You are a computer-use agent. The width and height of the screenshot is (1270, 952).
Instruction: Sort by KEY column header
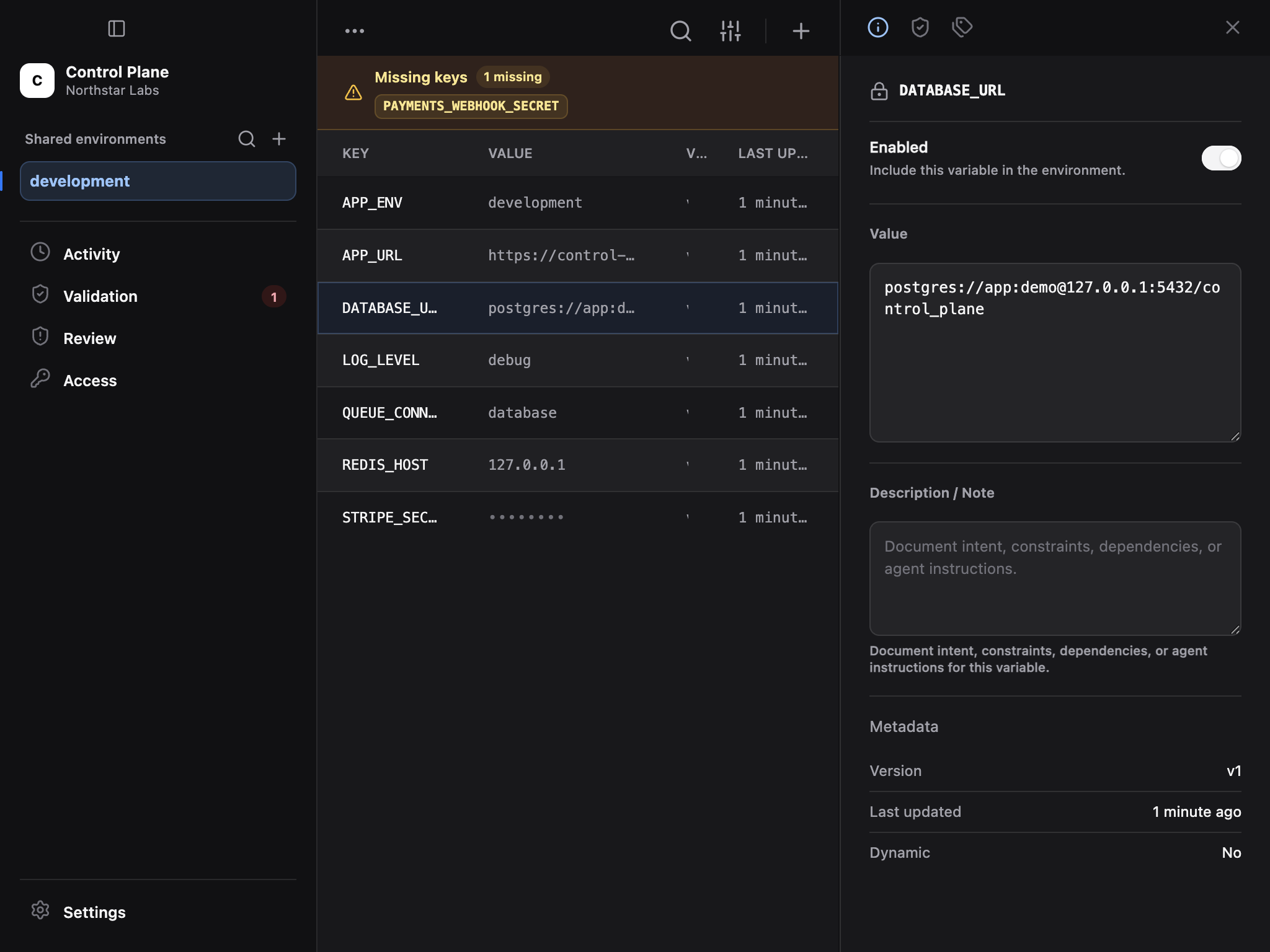pyautogui.click(x=355, y=154)
